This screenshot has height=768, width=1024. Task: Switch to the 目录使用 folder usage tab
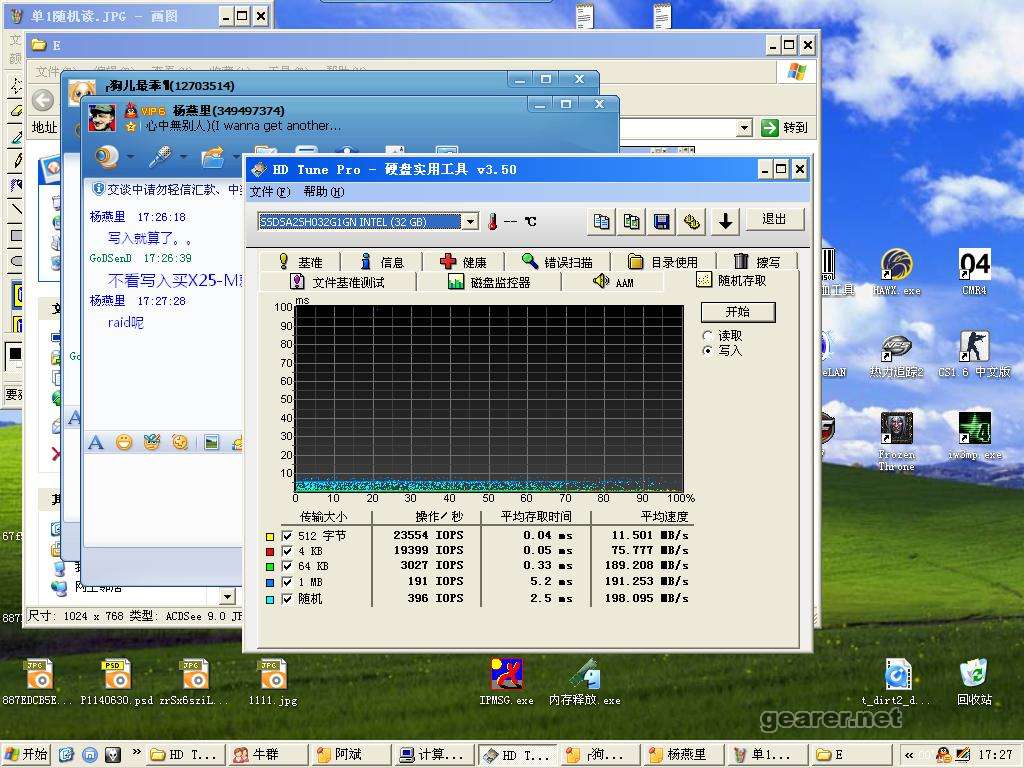(x=663, y=262)
